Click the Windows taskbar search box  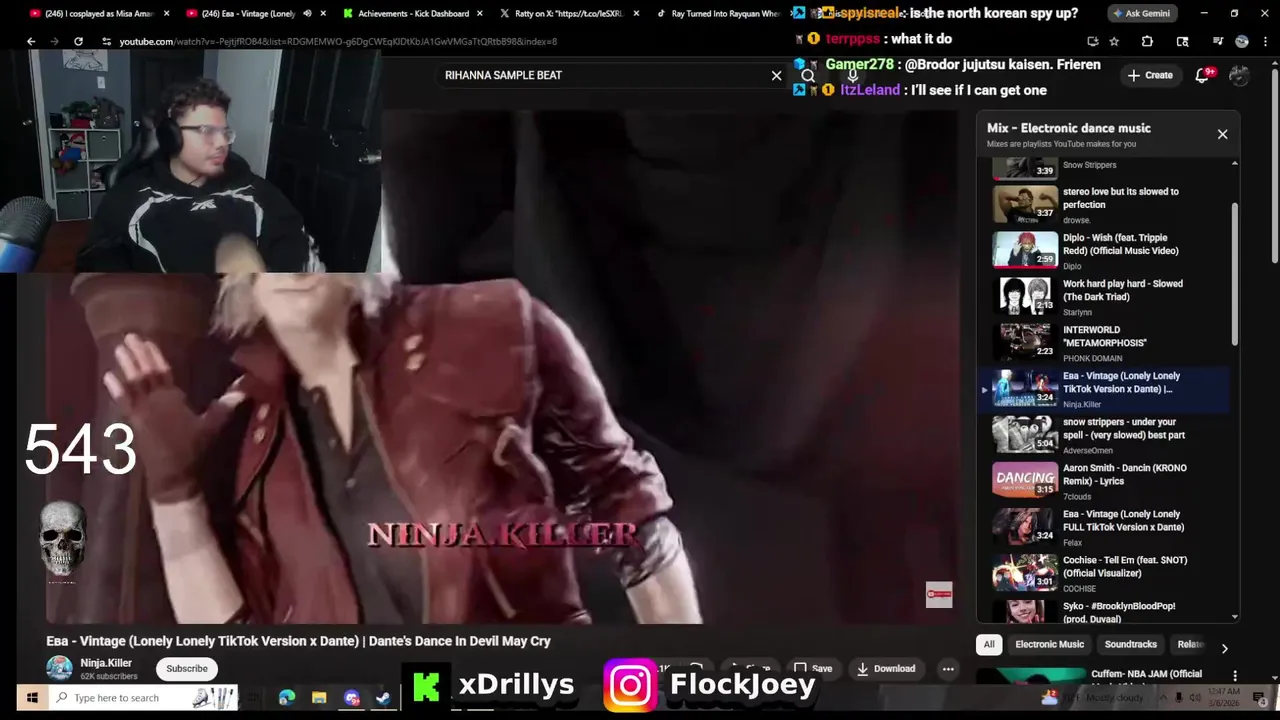coord(142,697)
